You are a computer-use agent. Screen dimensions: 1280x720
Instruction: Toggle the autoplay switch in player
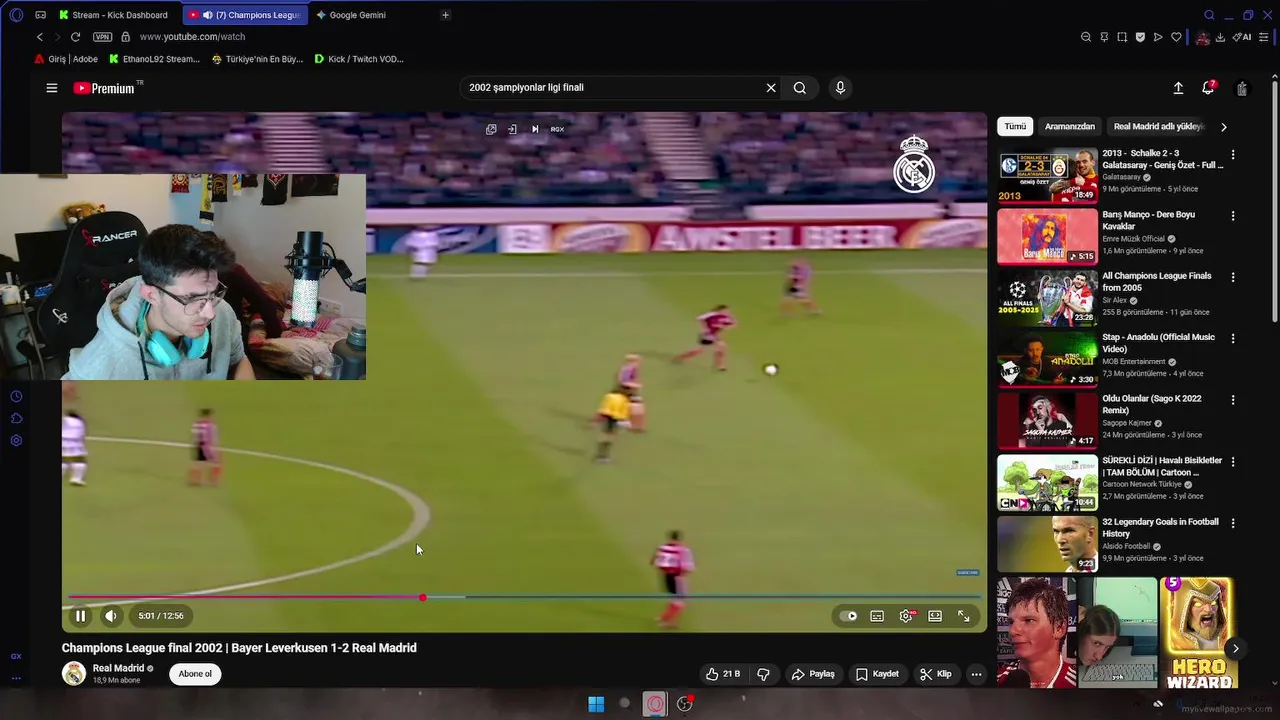click(x=848, y=616)
